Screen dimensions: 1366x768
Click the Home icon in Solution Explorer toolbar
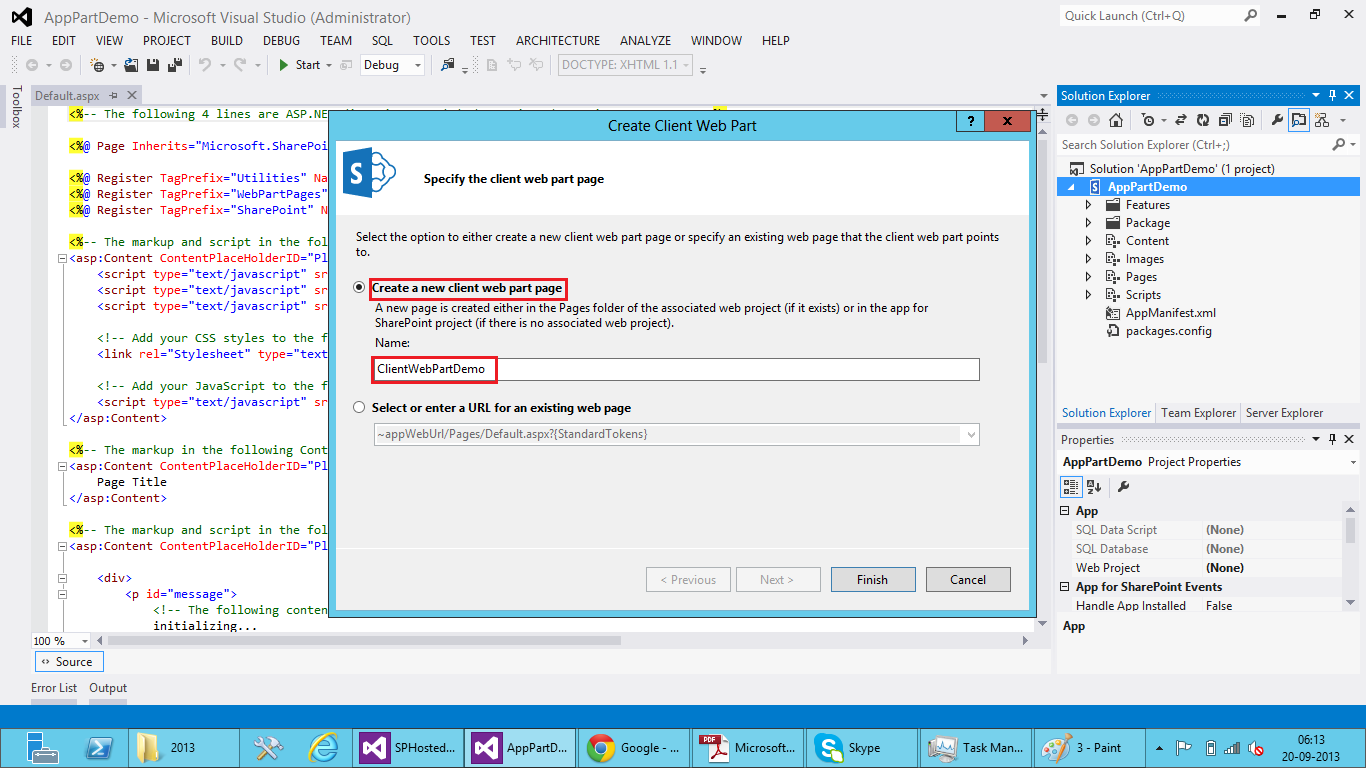click(1115, 119)
